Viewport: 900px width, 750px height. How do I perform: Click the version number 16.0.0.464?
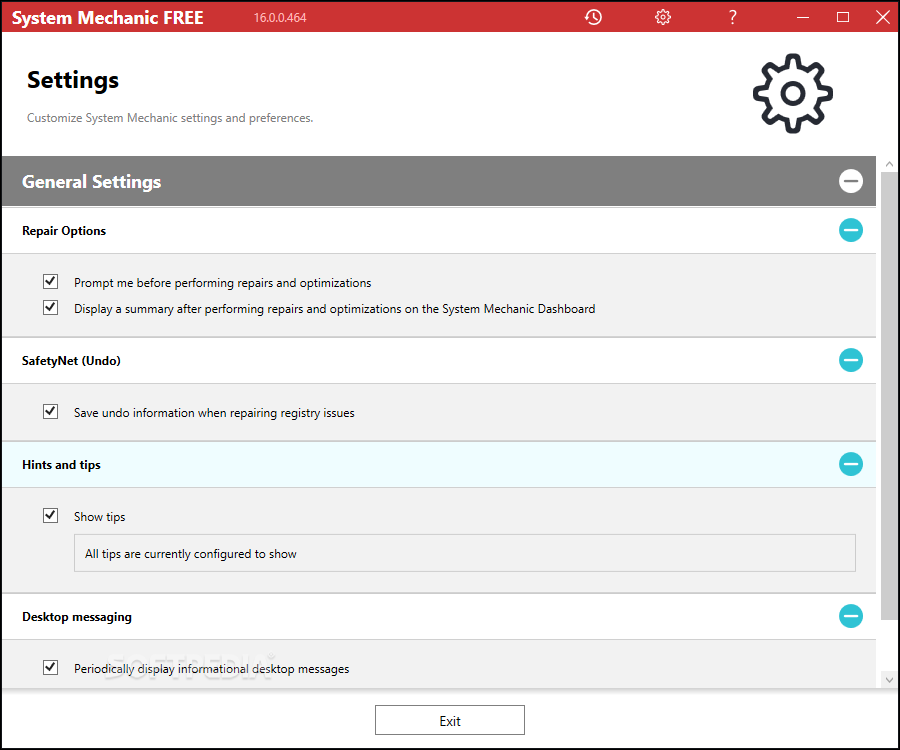[280, 18]
